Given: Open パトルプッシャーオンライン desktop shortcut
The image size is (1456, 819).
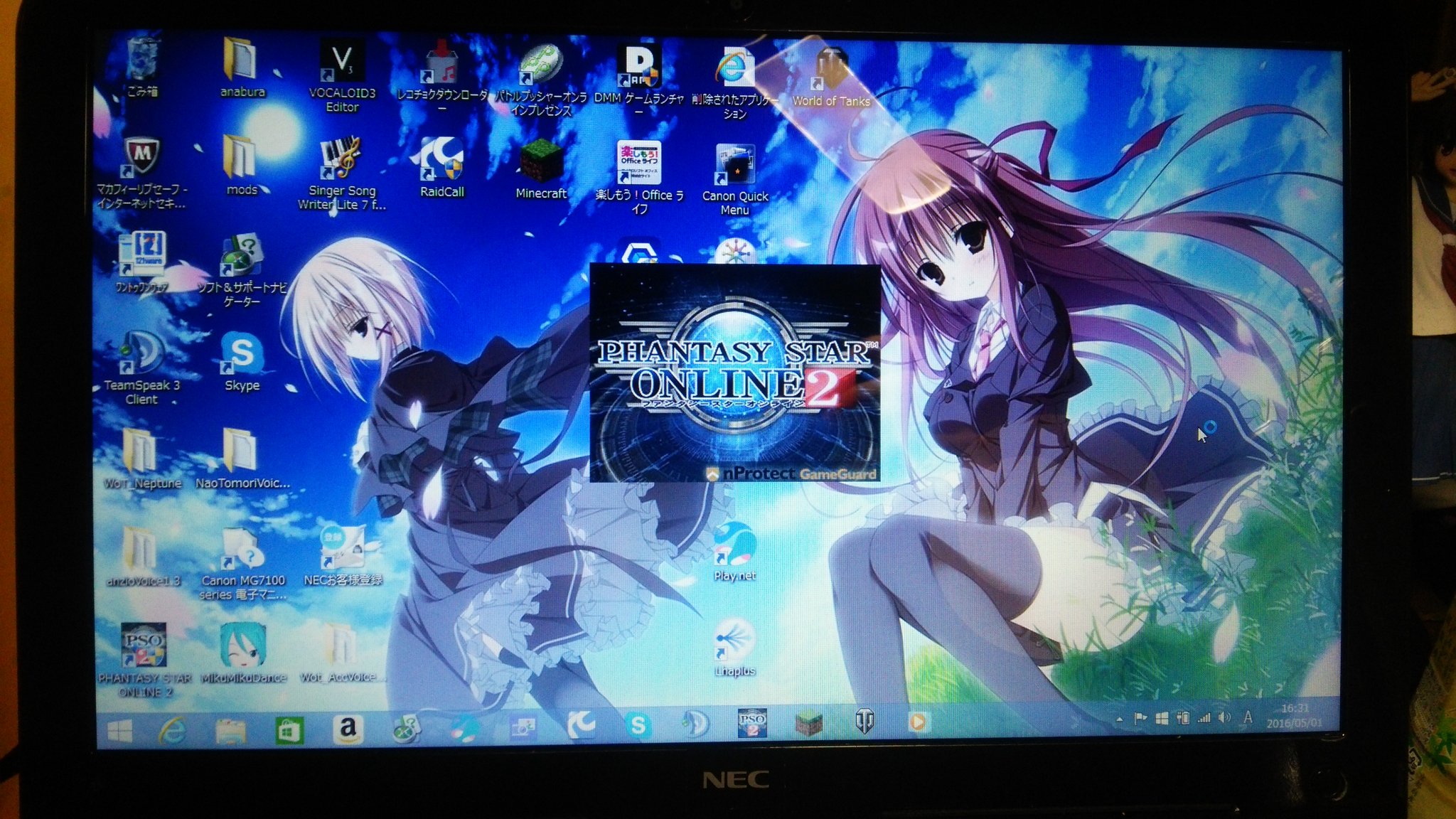Looking at the screenshot, I should pyautogui.click(x=541, y=80).
